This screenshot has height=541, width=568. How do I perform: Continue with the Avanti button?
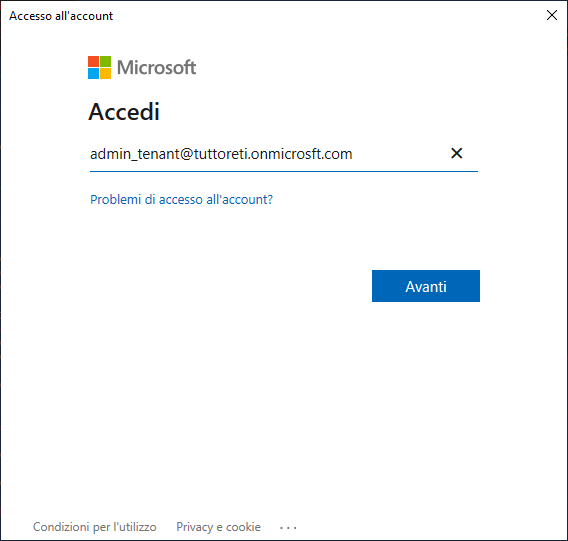[x=426, y=286]
